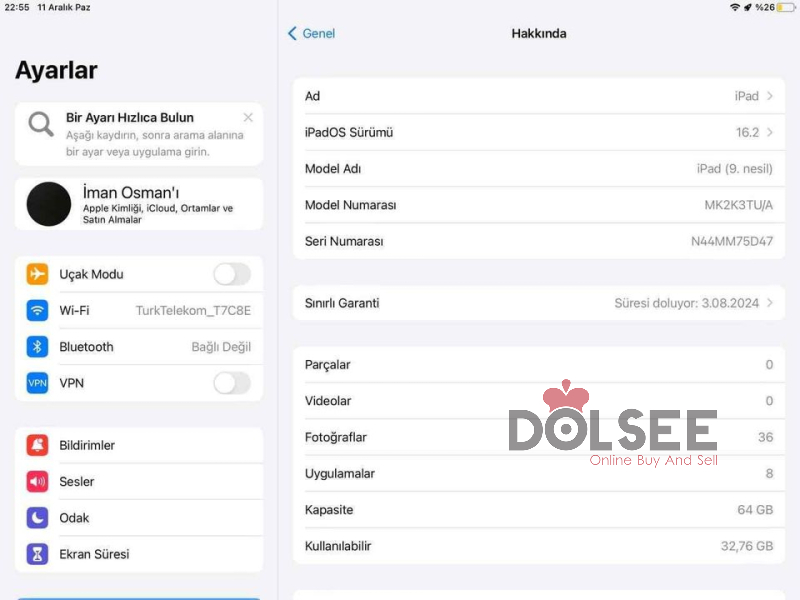Go back to Genel
Screen dimensions: 800x600
click(312, 34)
